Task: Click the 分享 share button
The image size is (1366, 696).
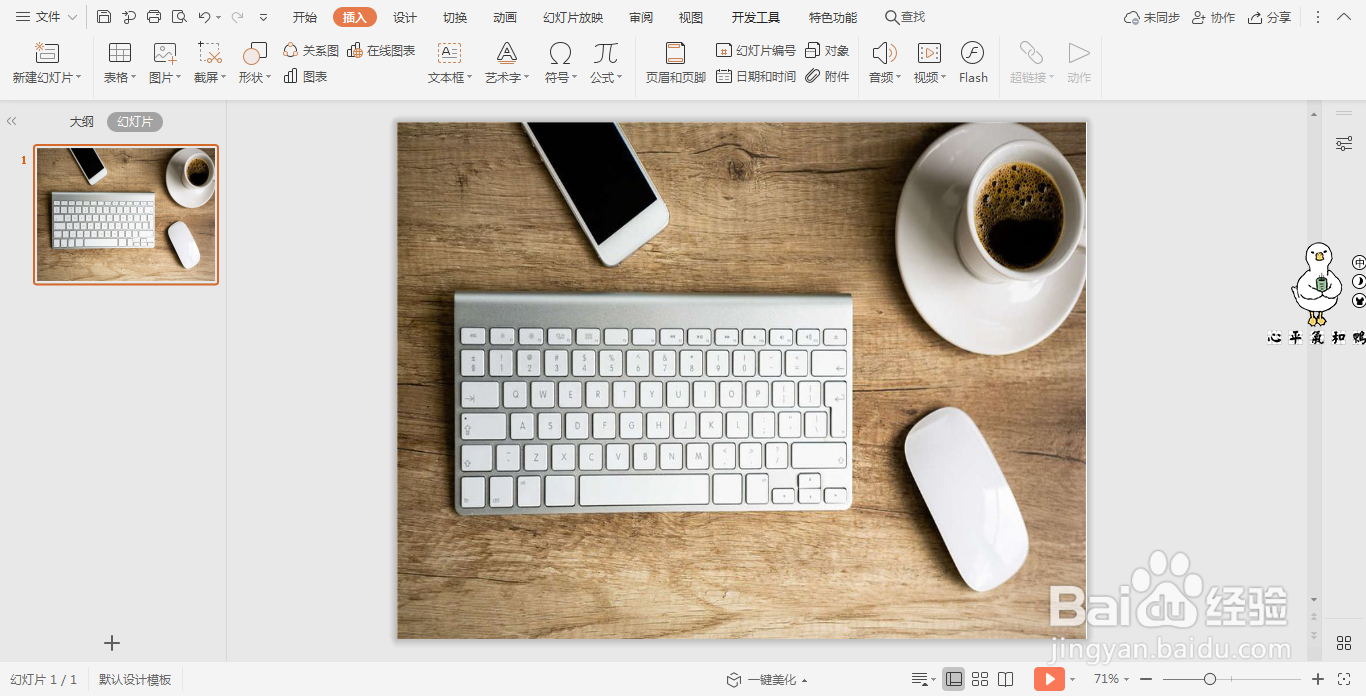Action: click(1270, 16)
